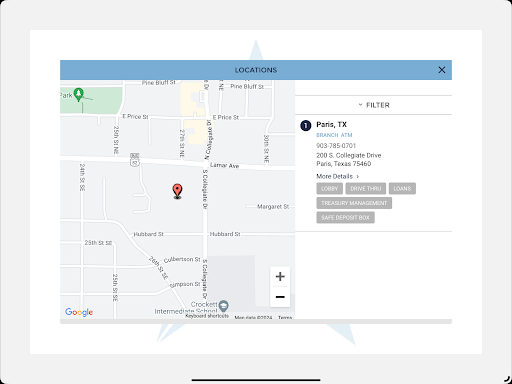
Task: Expand the FILTER options
Action: 373,105
